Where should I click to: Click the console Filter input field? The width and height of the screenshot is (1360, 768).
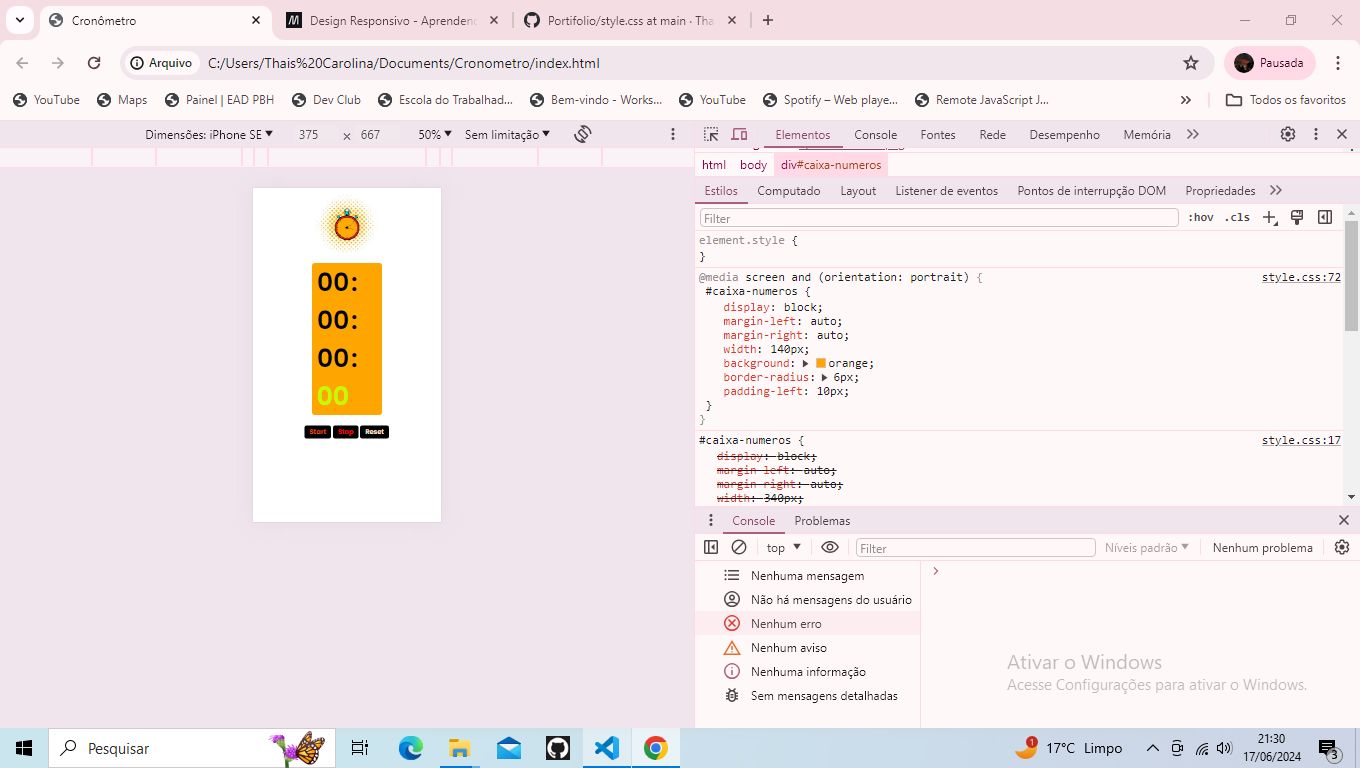coord(975,547)
